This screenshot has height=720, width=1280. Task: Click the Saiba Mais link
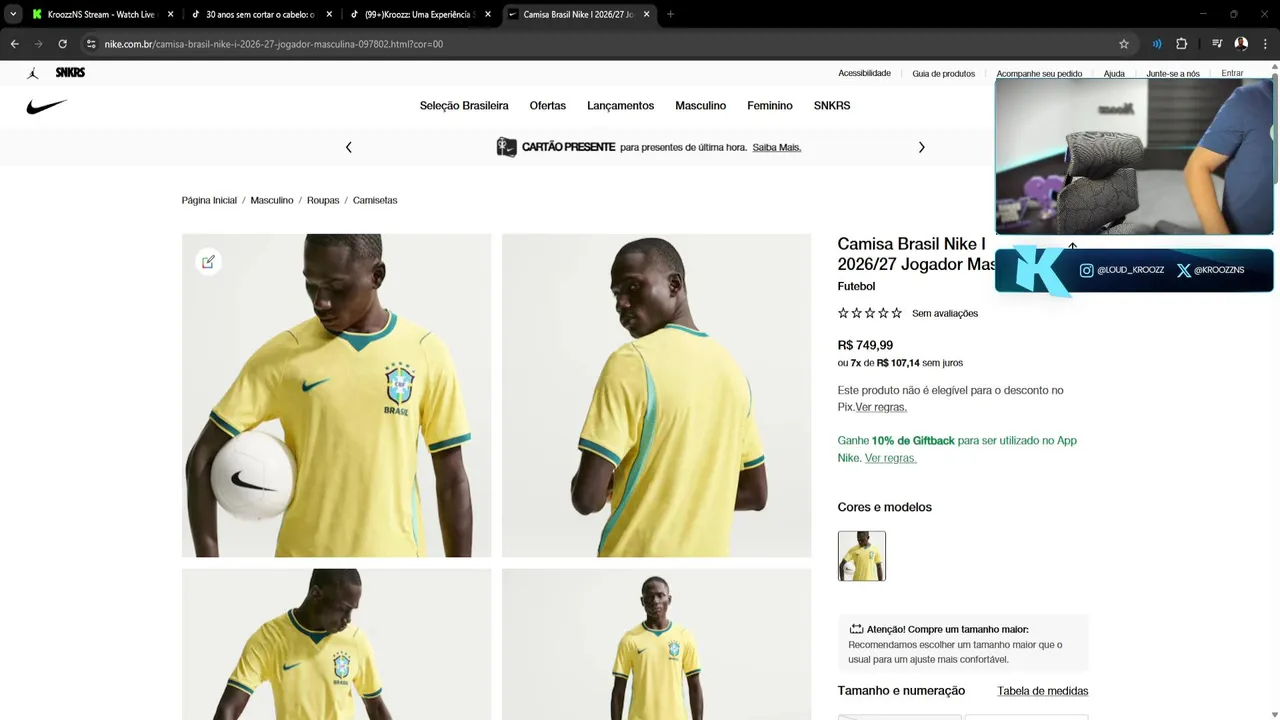pyautogui.click(x=777, y=147)
